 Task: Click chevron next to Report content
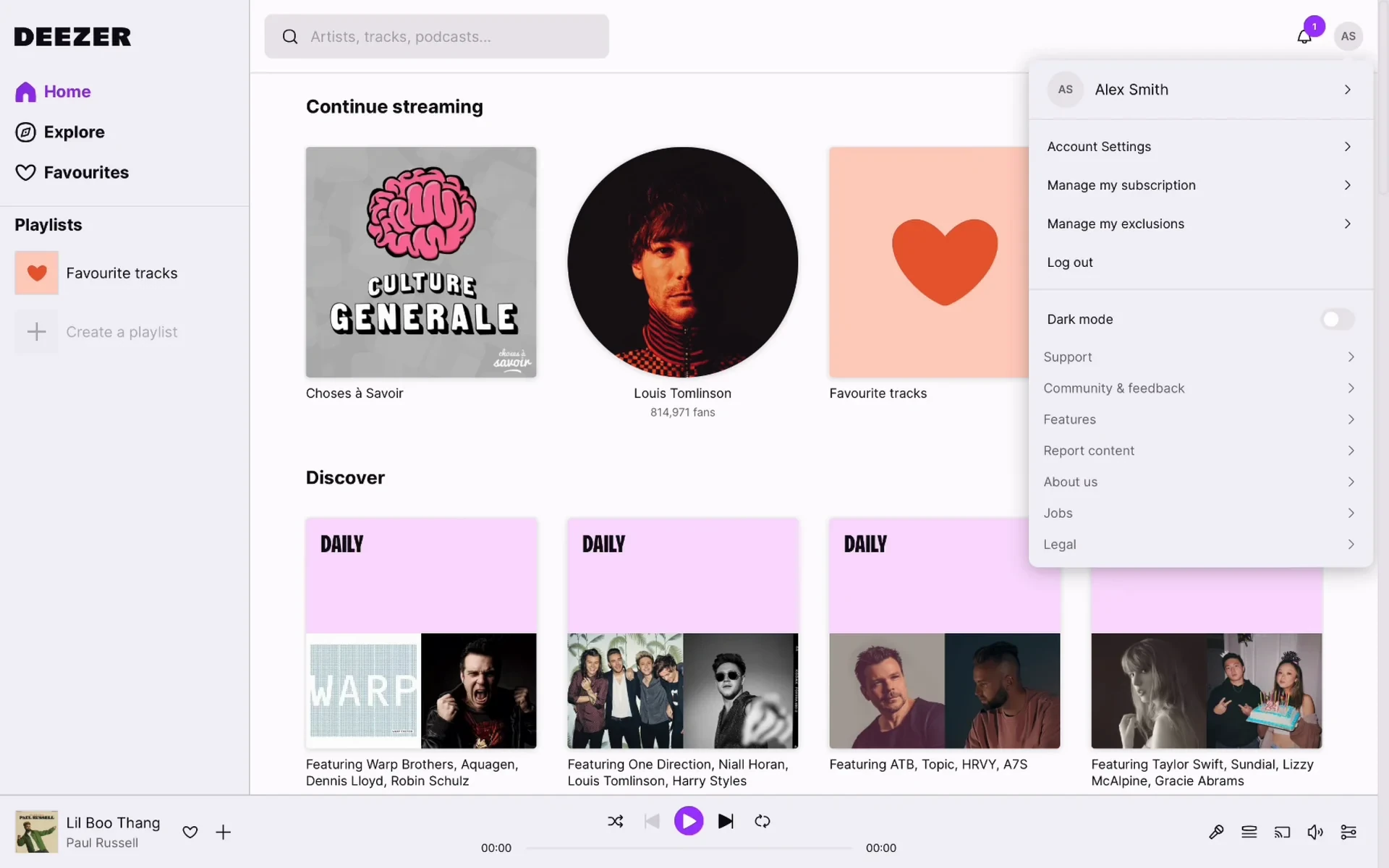click(x=1351, y=451)
